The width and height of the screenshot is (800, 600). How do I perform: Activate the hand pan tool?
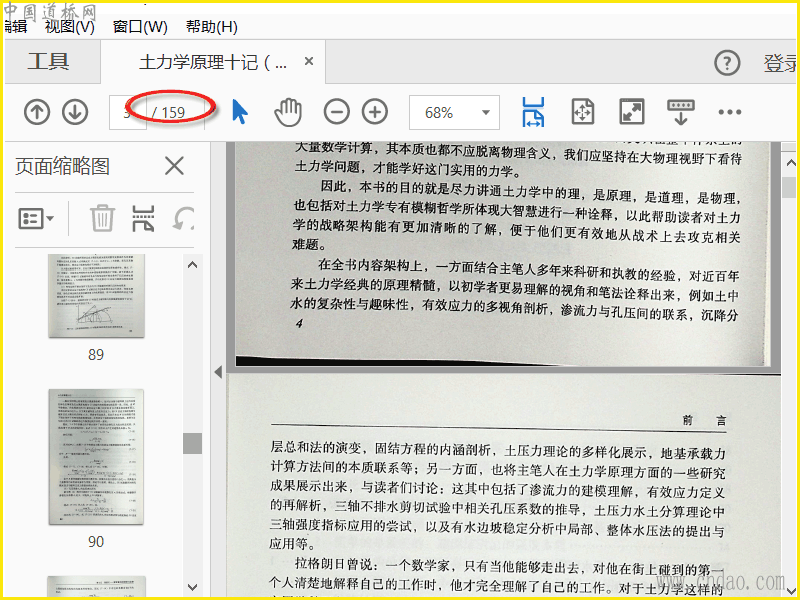pyautogui.click(x=288, y=112)
